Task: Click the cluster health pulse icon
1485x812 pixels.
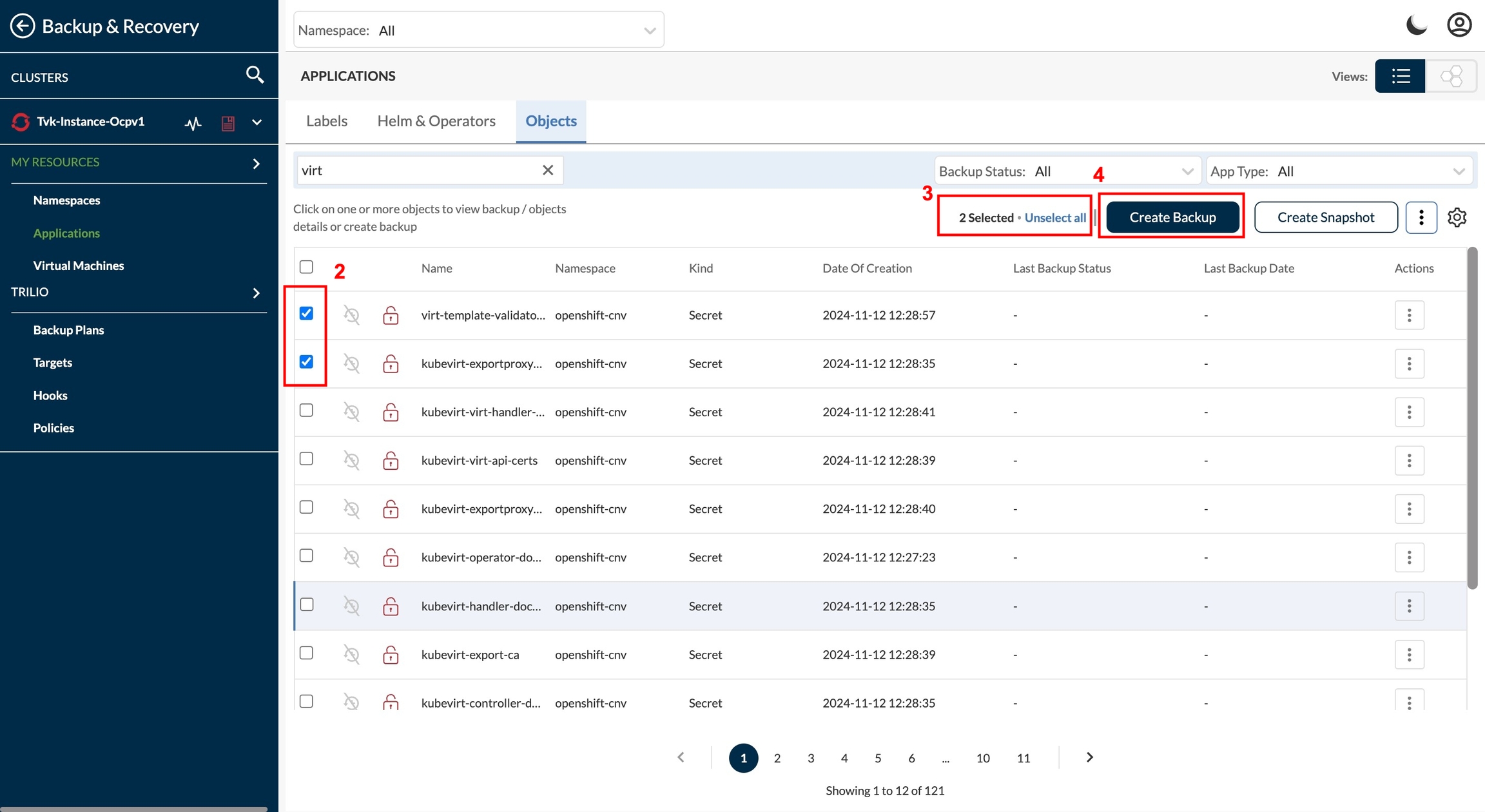Action: (193, 122)
